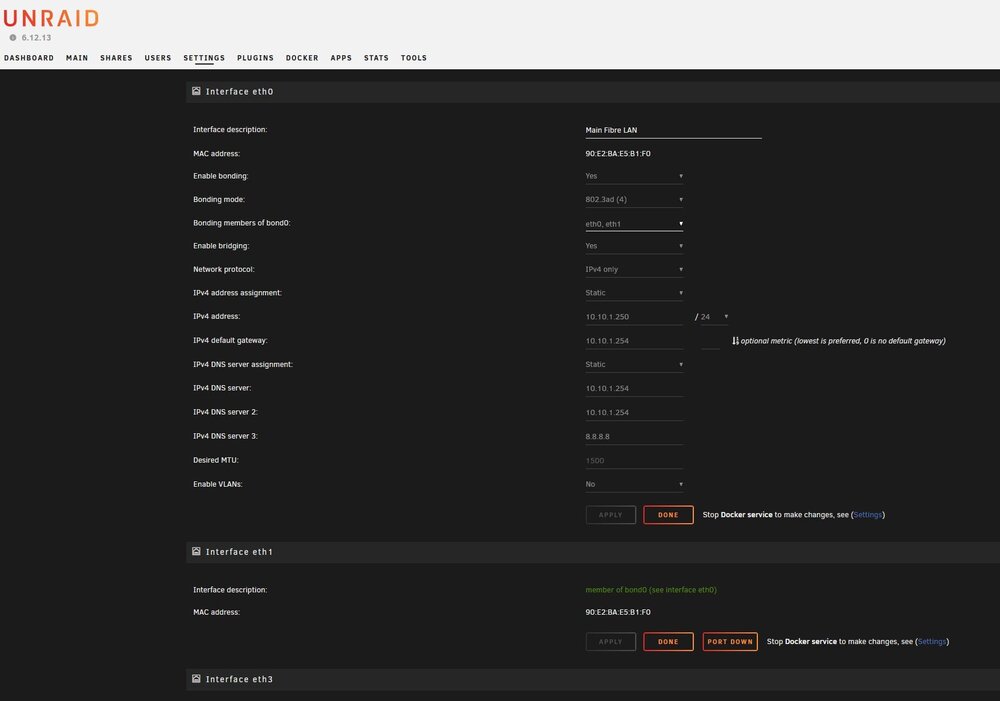The height and width of the screenshot is (701, 1000).
Task: Click the Port Down button for eth1
Action: (x=730, y=642)
